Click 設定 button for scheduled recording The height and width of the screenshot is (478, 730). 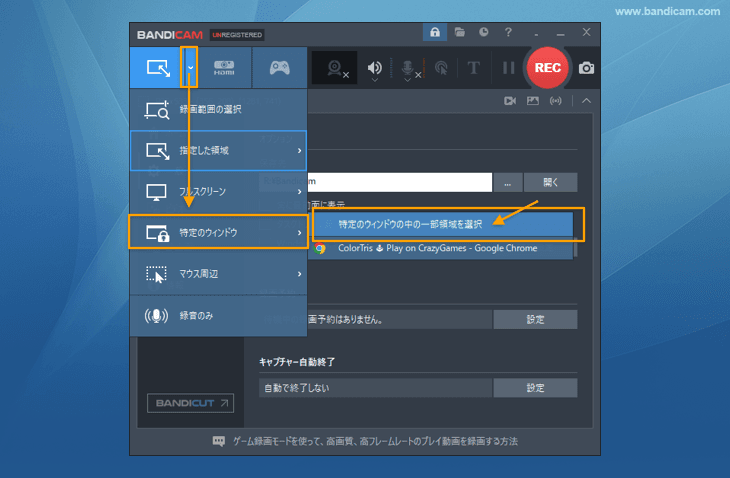pos(535,319)
